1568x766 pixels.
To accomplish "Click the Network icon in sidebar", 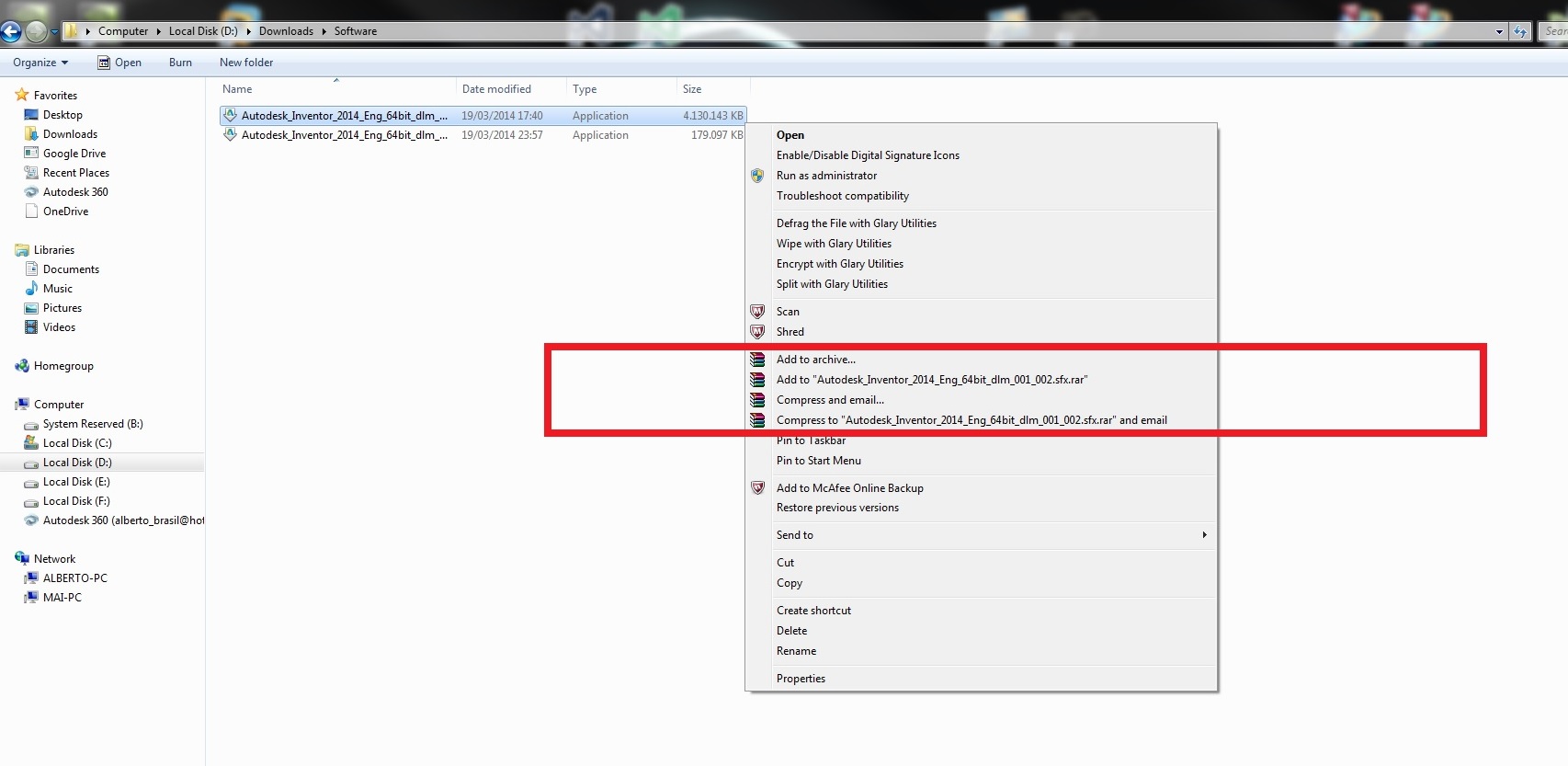I will point(22,559).
